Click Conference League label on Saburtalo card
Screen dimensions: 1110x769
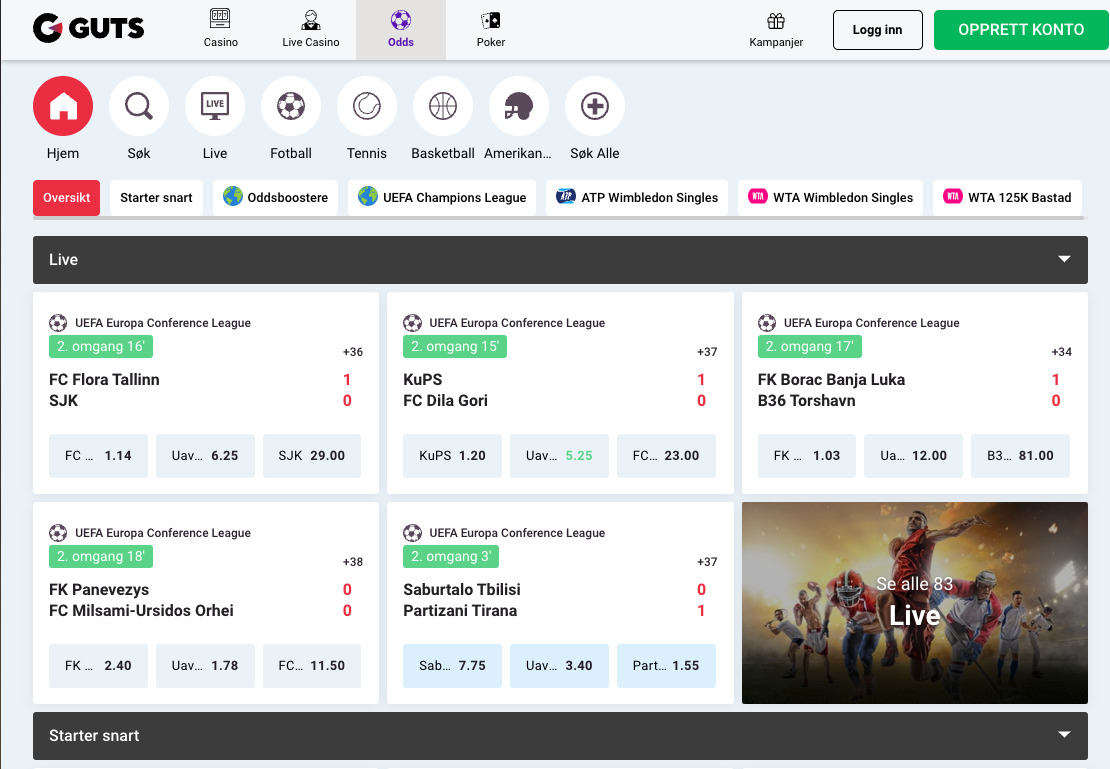point(517,533)
